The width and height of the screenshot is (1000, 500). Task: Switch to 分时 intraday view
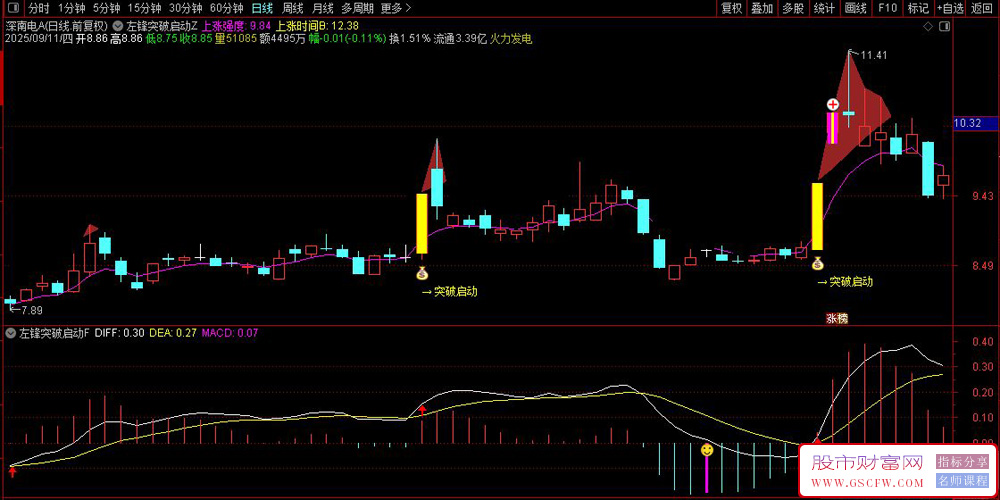(x=39, y=8)
